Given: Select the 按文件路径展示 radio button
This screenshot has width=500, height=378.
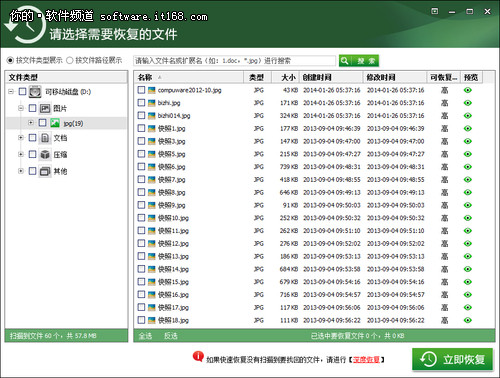Looking at the screenshot, I should pyautogui.click(x=70, y=60).
